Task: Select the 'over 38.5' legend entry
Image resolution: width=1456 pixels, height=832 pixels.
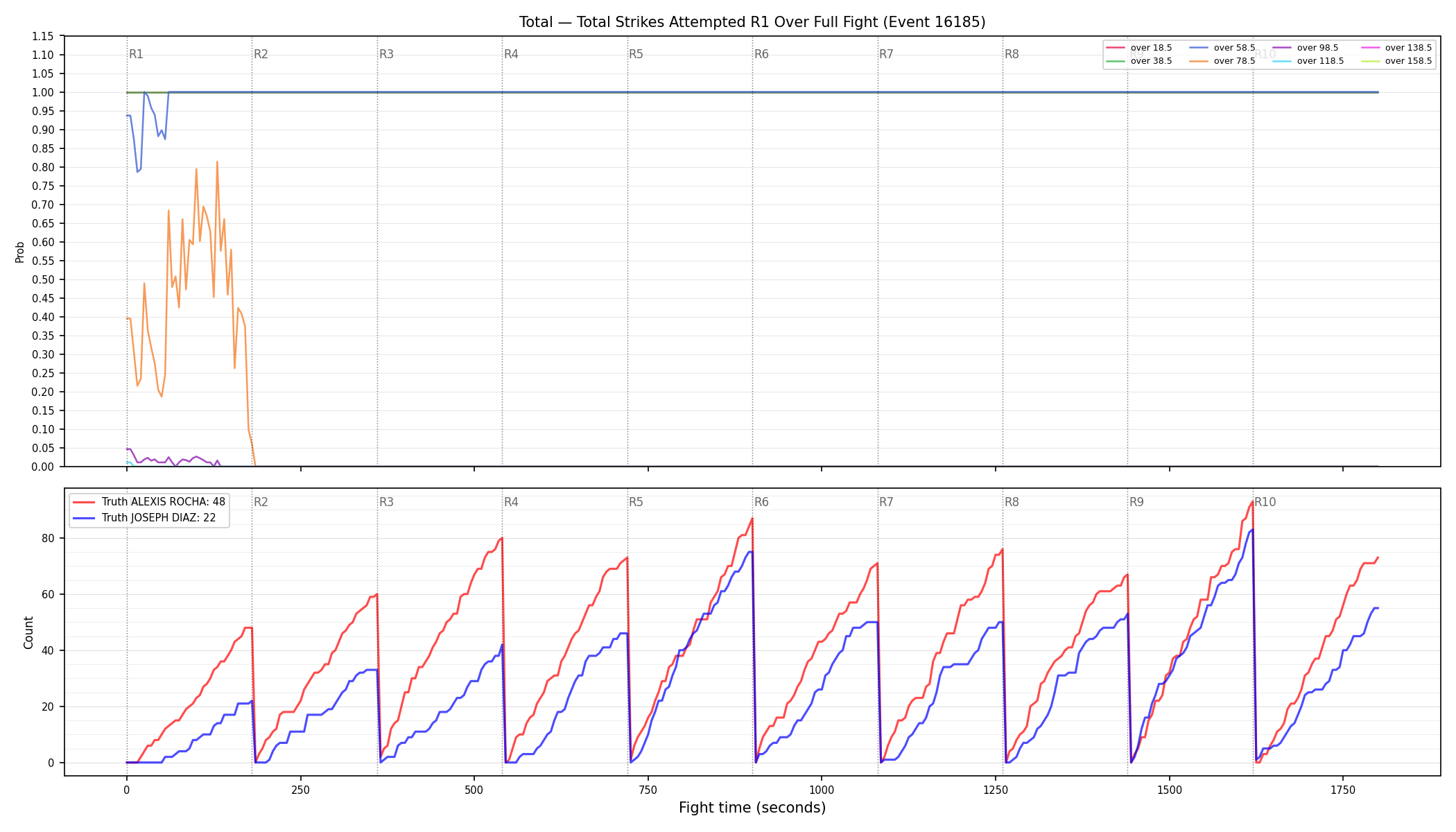Action: pyautogui.click(x=1139, y=61)
